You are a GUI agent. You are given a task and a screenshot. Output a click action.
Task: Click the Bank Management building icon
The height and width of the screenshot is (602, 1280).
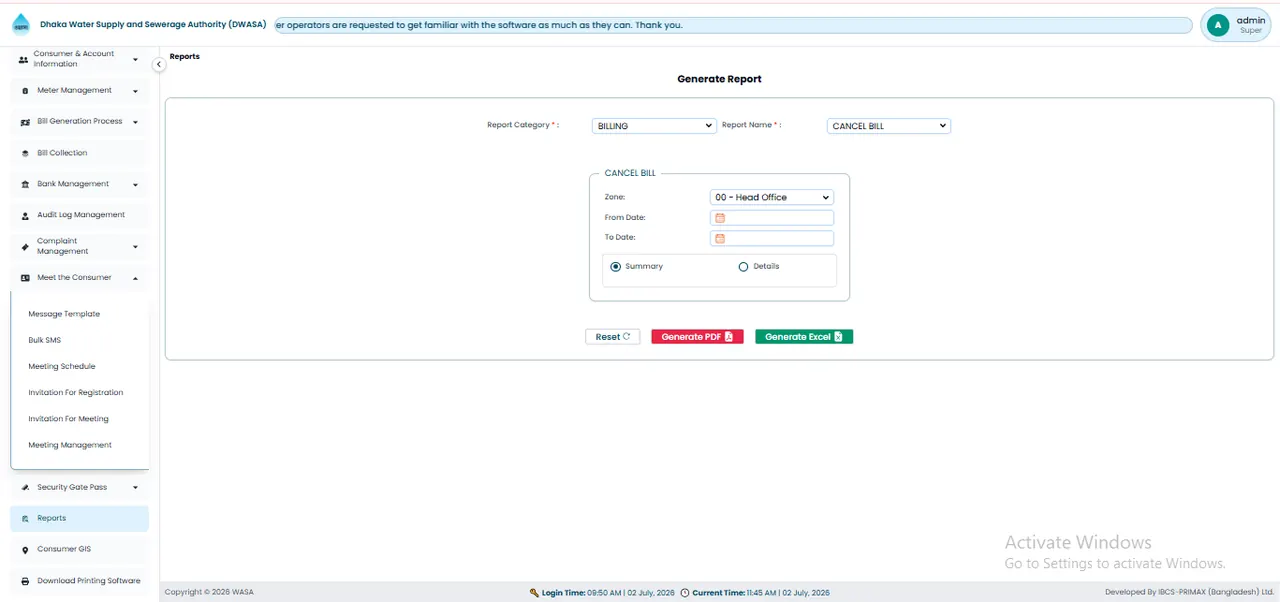pyautogui.click(x=25, y=184)
